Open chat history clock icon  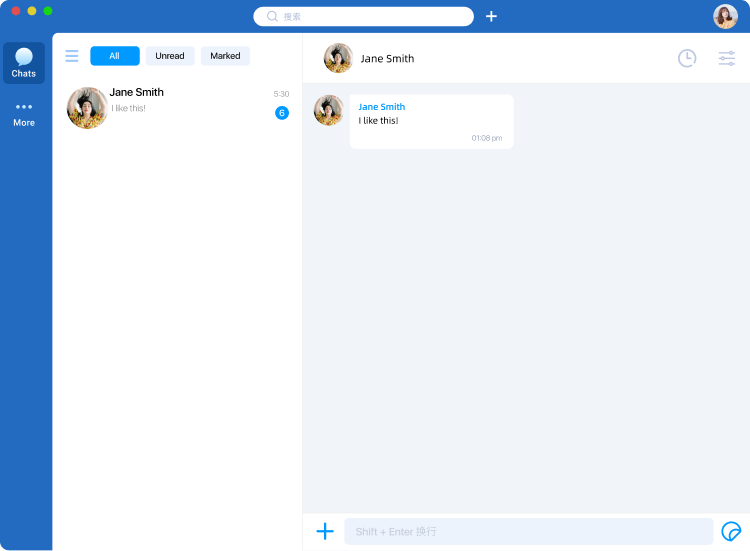tap(687, 58)
